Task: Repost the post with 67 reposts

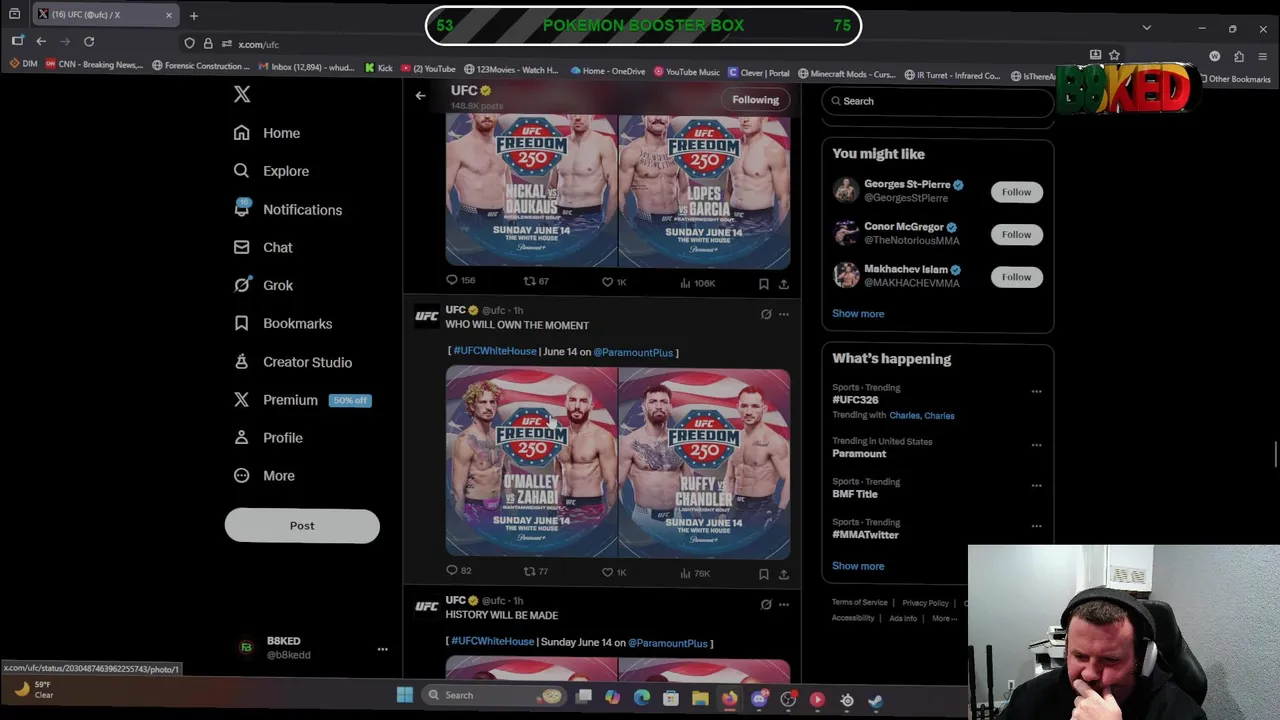Action: [x=536, y=282]
